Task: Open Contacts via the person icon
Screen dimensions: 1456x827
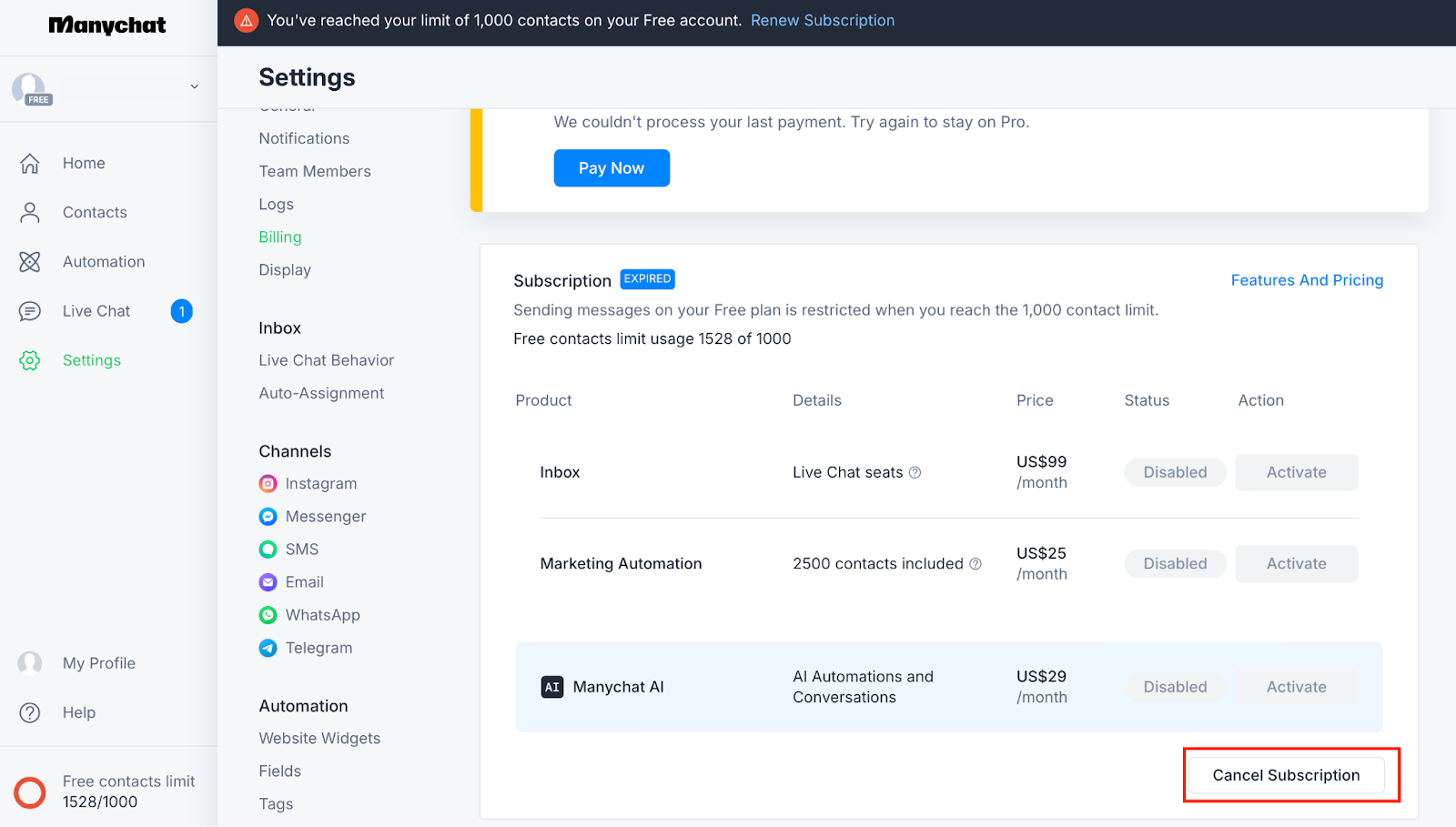Action: [x=30, y=213]
